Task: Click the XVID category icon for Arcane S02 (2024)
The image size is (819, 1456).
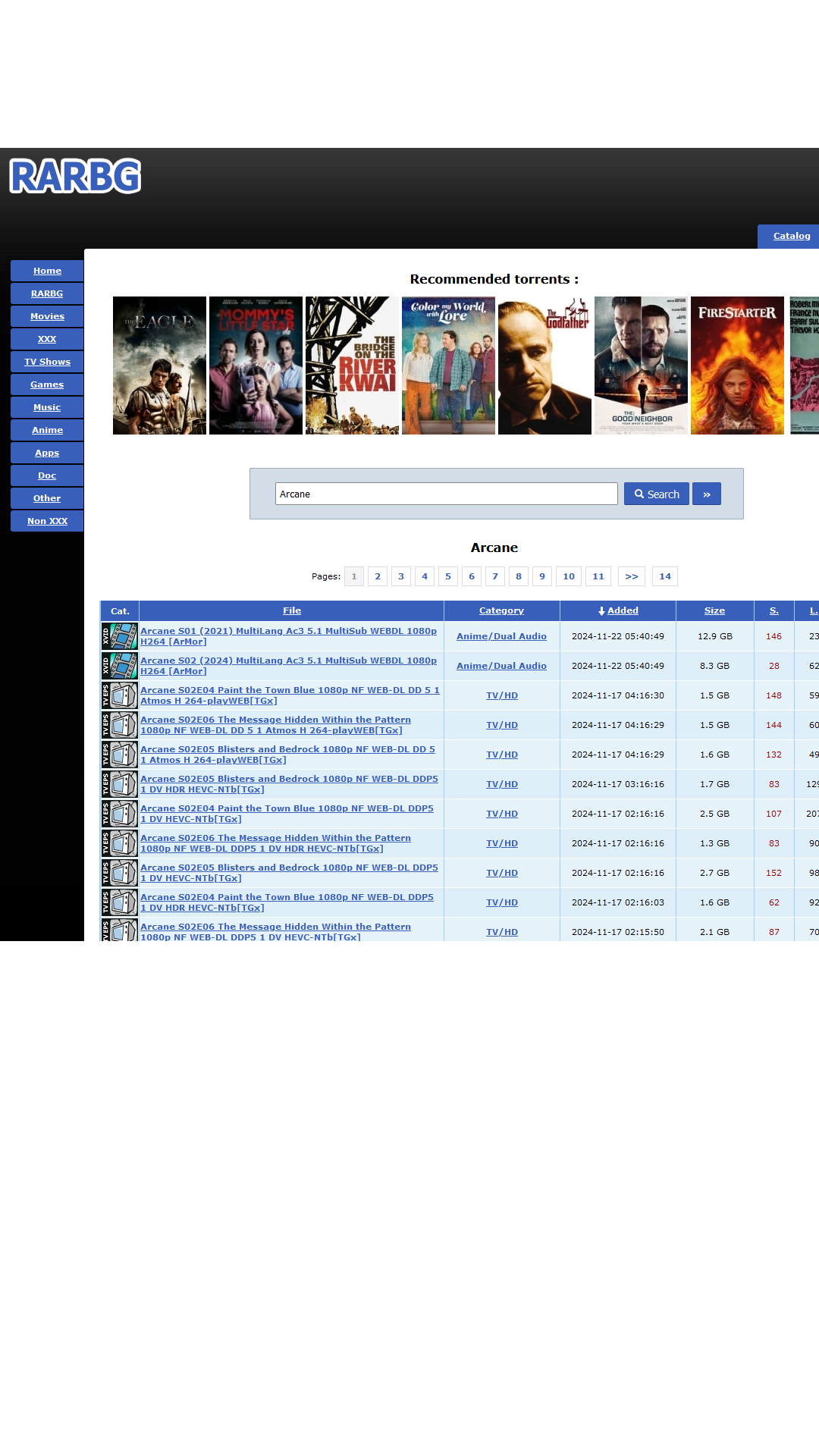Action: [x=120, y=666]
